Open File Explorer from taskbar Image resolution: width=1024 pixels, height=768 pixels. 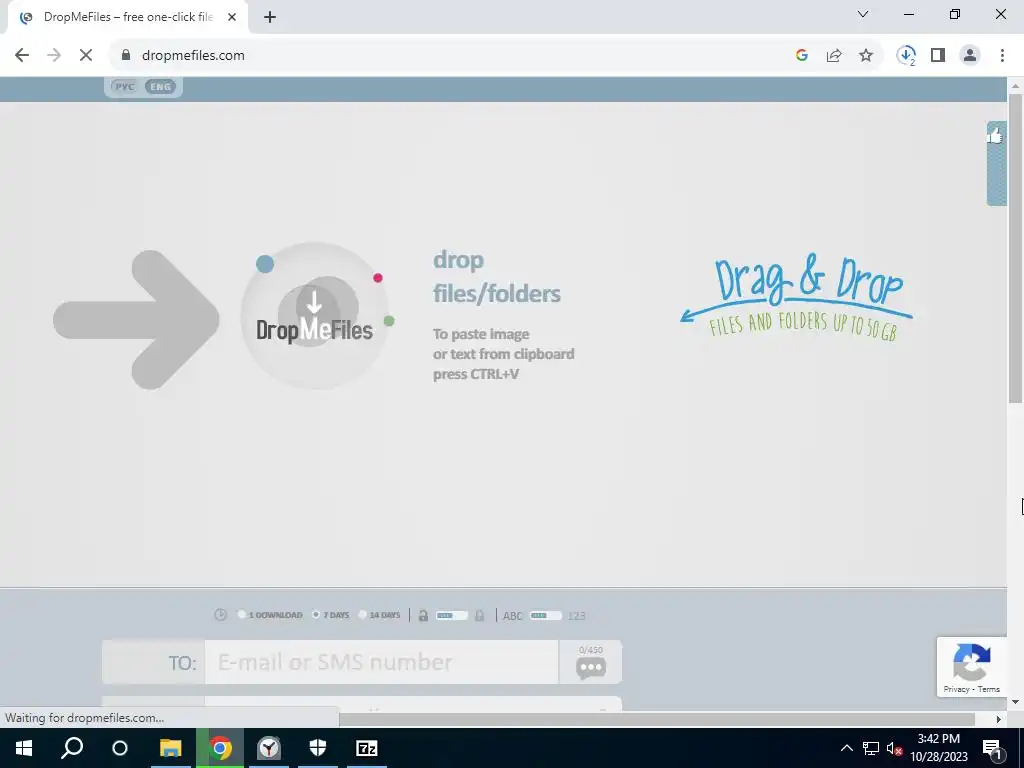click(170, 748)
